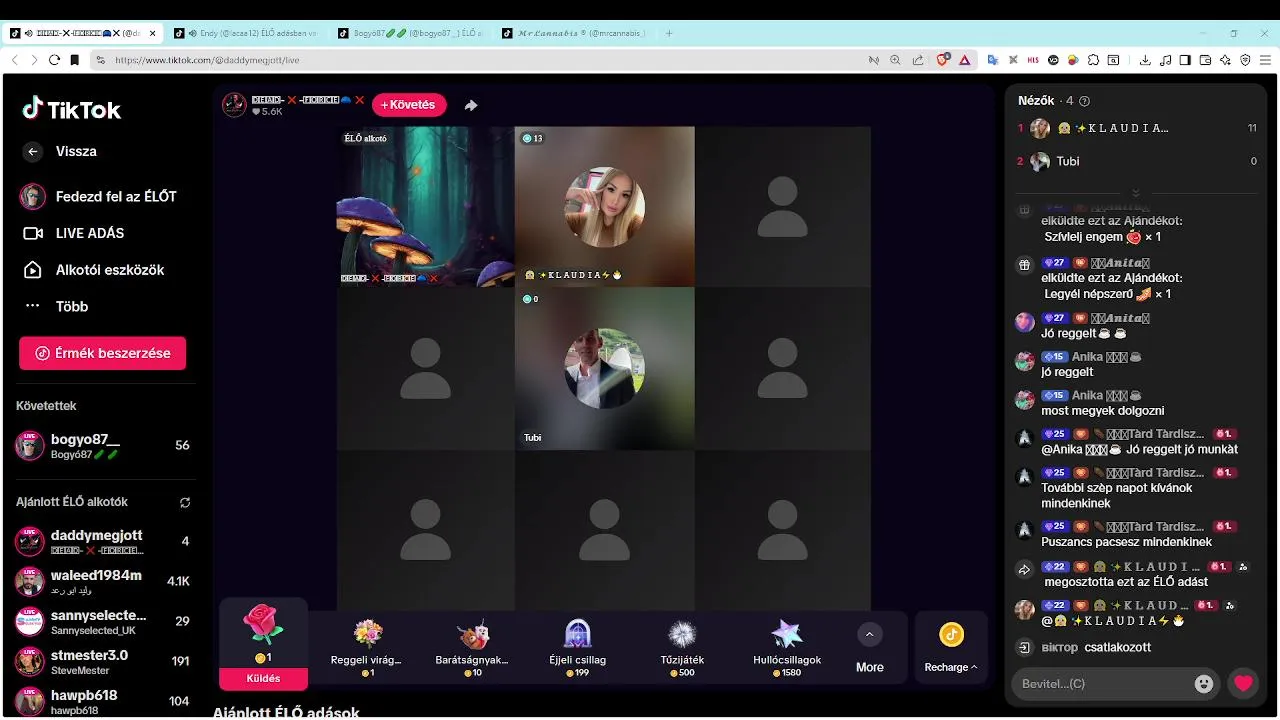Open Brave Shields icon in address bar

click(943, 60)
